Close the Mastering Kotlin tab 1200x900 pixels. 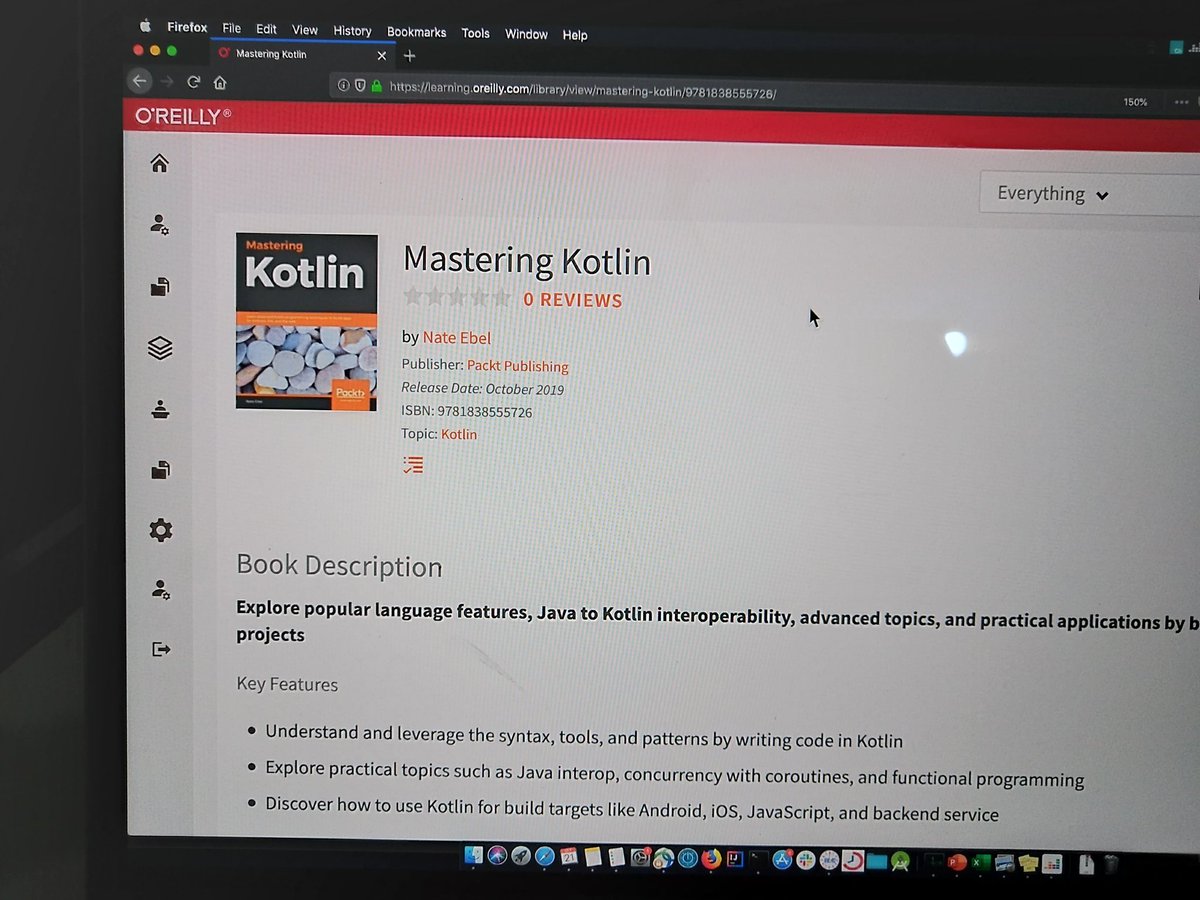(x=381, y=56)
